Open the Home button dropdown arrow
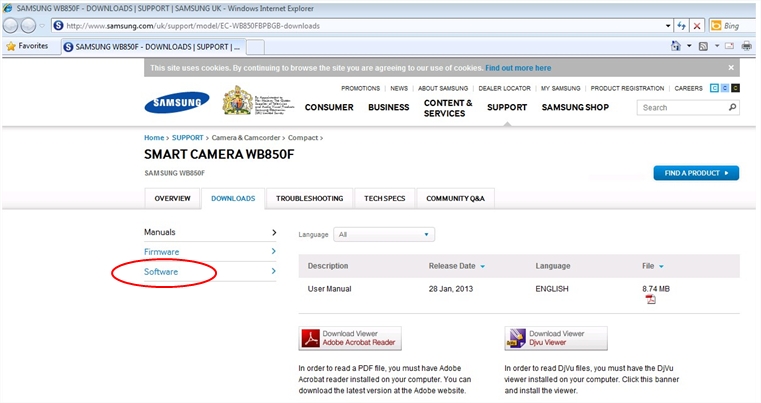Image resolution: width=761 pixels, height=403 pixels. pyautogui.click(x=689, y=46)
